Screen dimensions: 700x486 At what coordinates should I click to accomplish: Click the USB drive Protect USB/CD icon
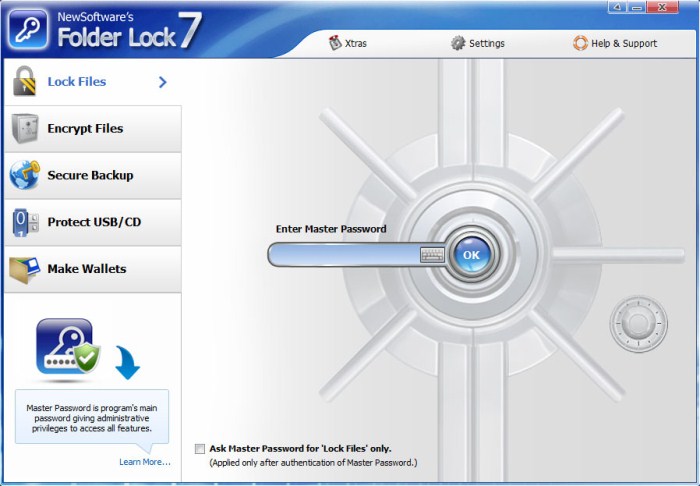coord(25,222)
